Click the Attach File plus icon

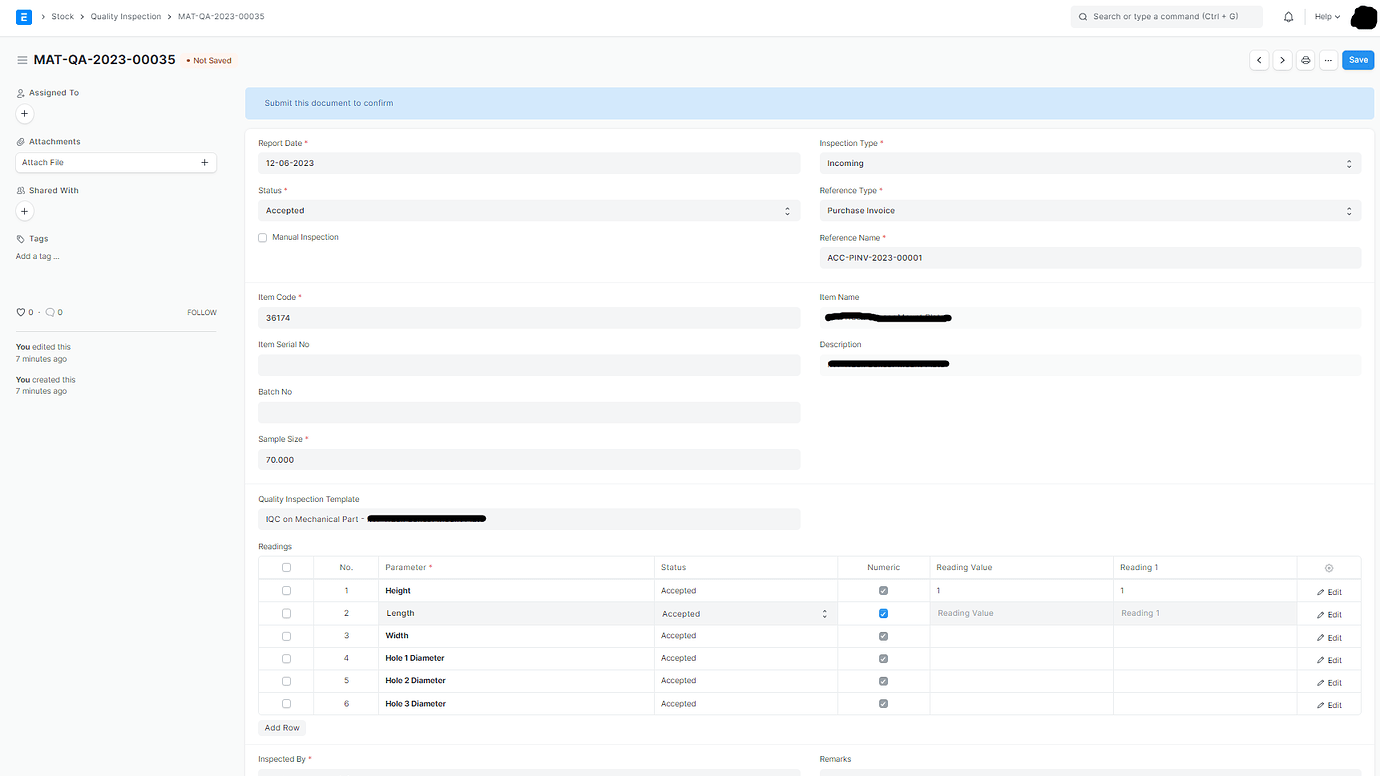(x=204, y=162)
